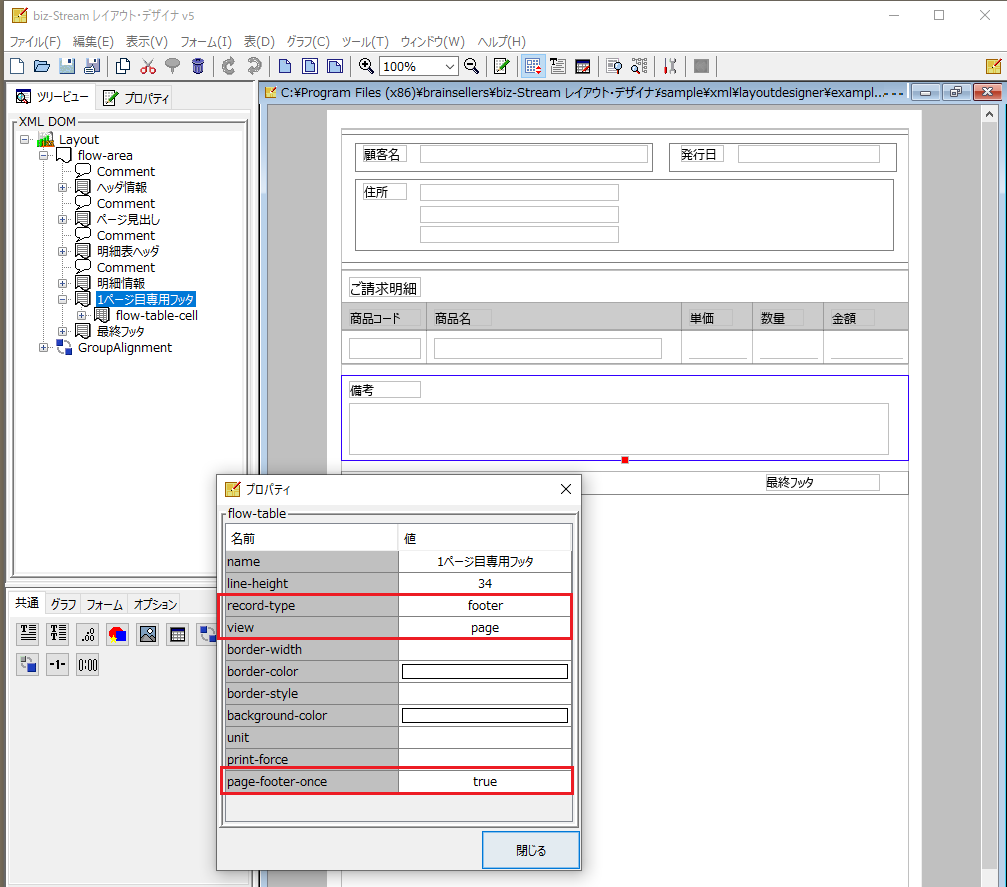Click the 最終フッタ field on canvas
Viewport: 1007px width, 887px height.
[x=822, y=482]
